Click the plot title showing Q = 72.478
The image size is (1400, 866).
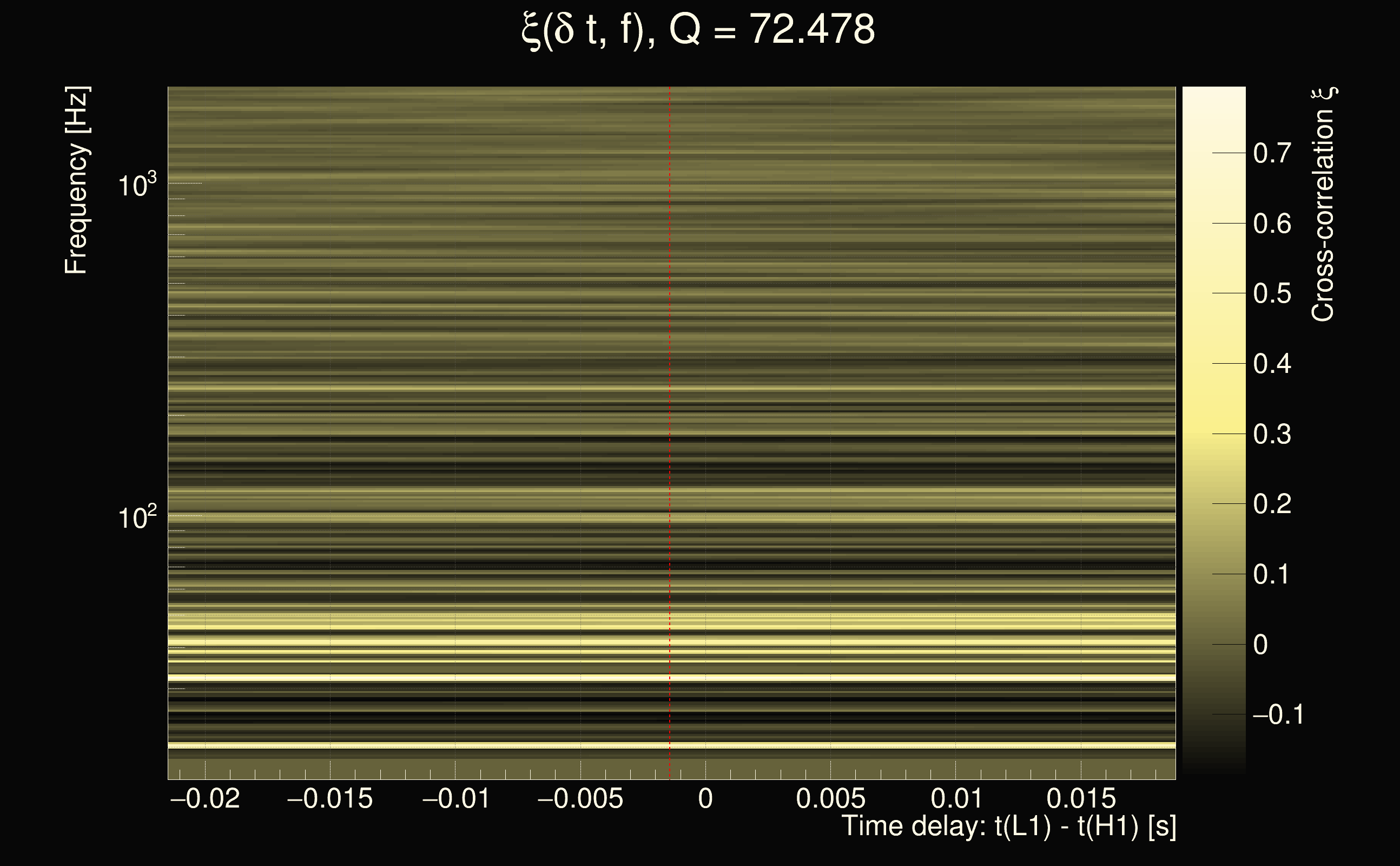coord(698,30)
